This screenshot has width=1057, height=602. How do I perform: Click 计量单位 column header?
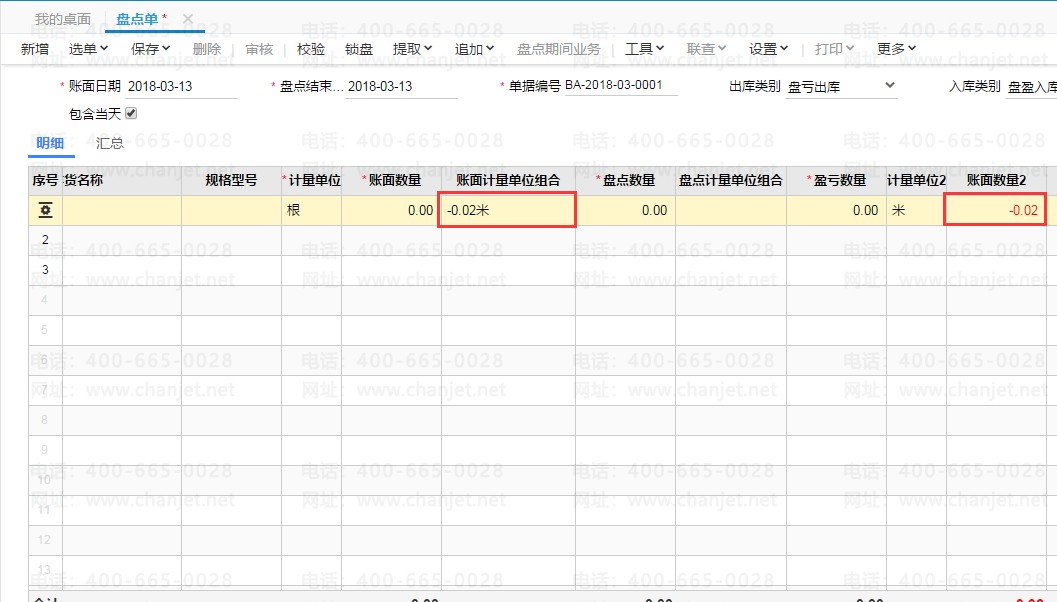[311, 180]
